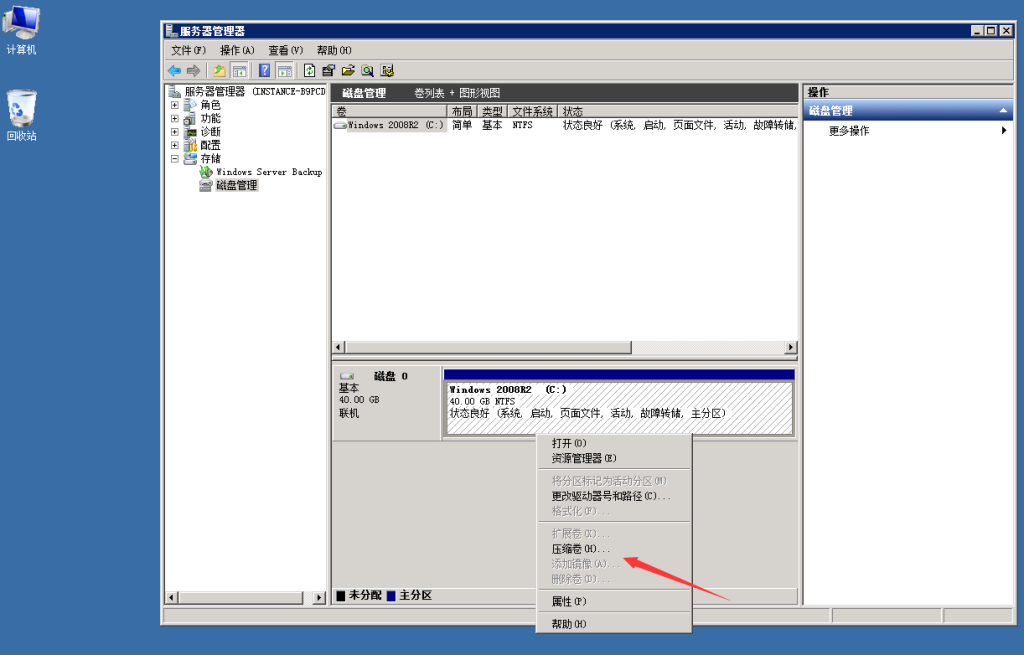This screenshot has width=1024, height=655.
Task: Open the 更多操作 submenu arrow
Action: (x=1004, y=131)
